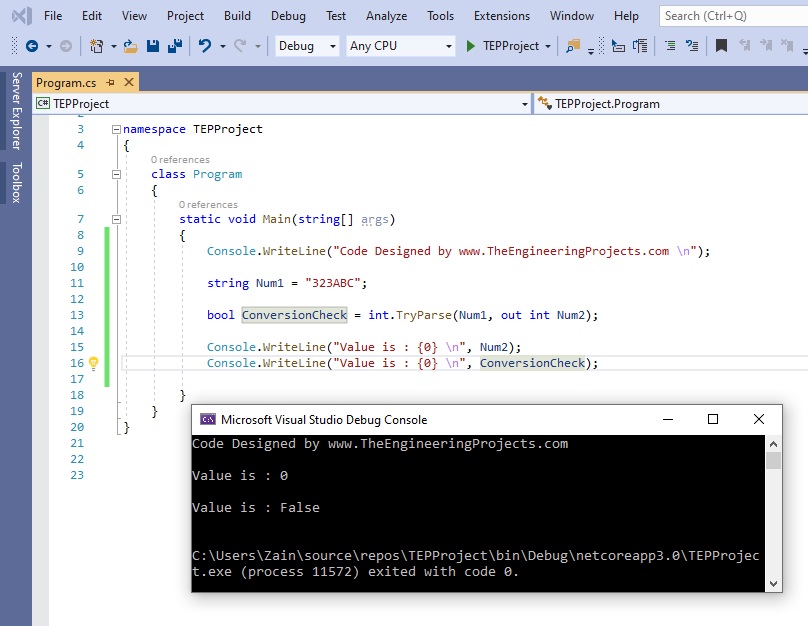808x626 pixels.
Task: Click the Navigate Backward arrow icon
Action: point(32,47)
